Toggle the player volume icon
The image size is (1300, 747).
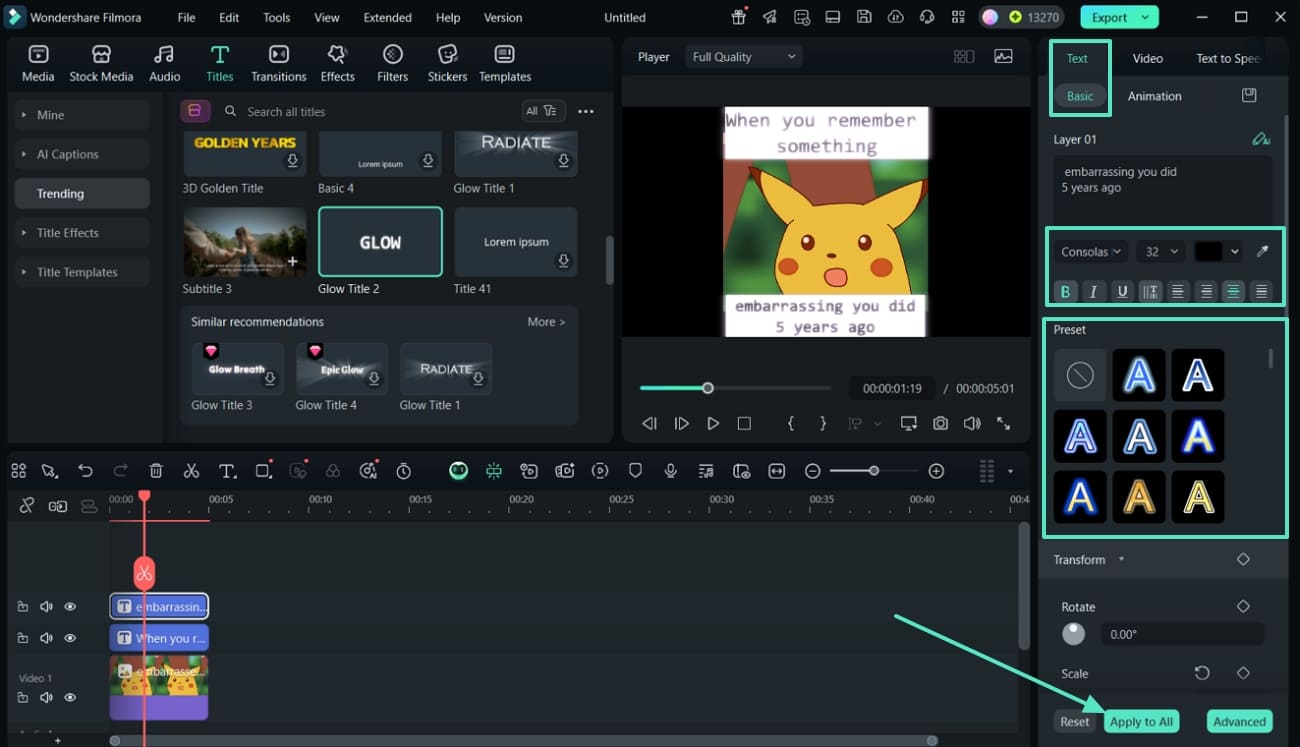972,424
